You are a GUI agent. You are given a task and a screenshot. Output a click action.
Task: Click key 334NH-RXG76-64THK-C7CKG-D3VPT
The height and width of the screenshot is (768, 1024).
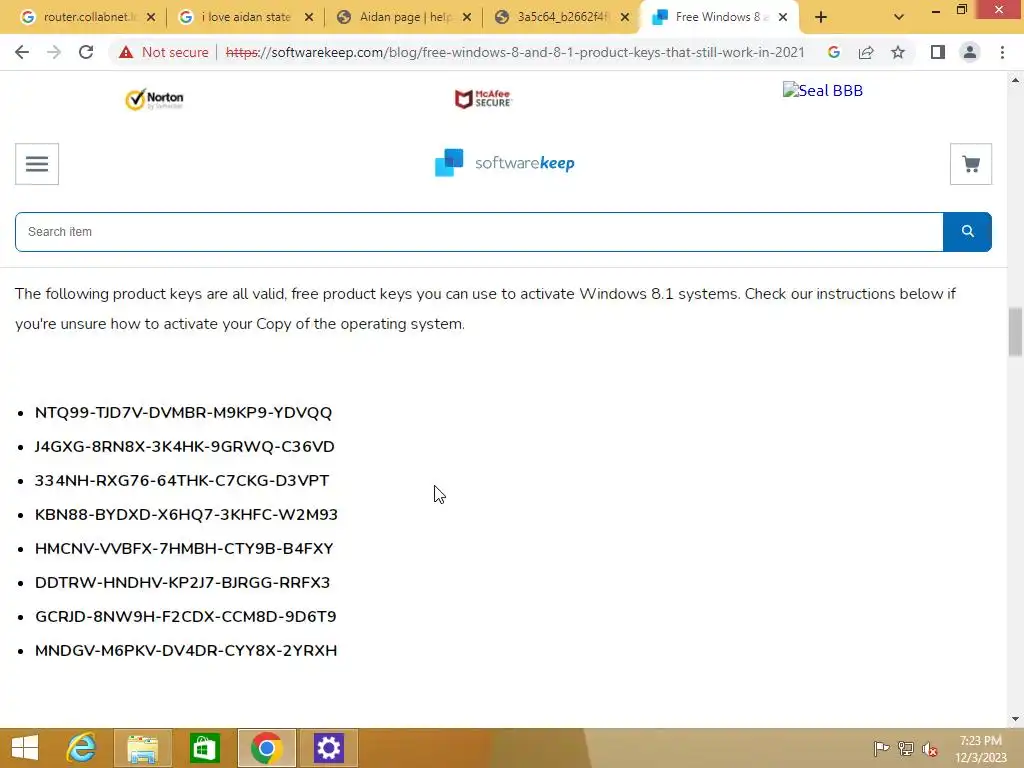pyautogui.click(x=182, y=481)
